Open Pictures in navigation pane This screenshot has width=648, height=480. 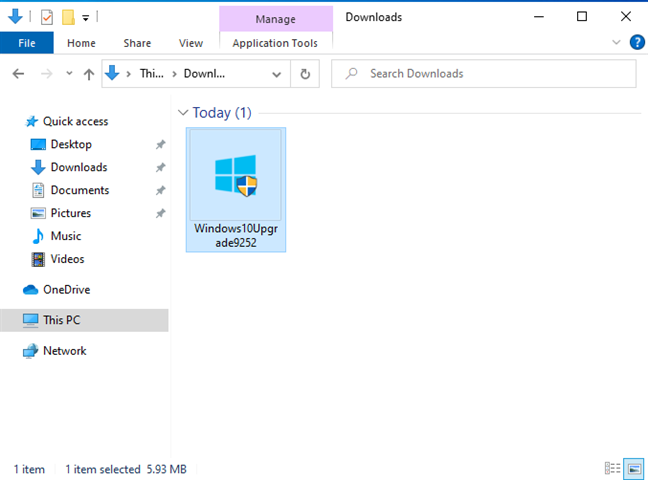click(71, 213)
